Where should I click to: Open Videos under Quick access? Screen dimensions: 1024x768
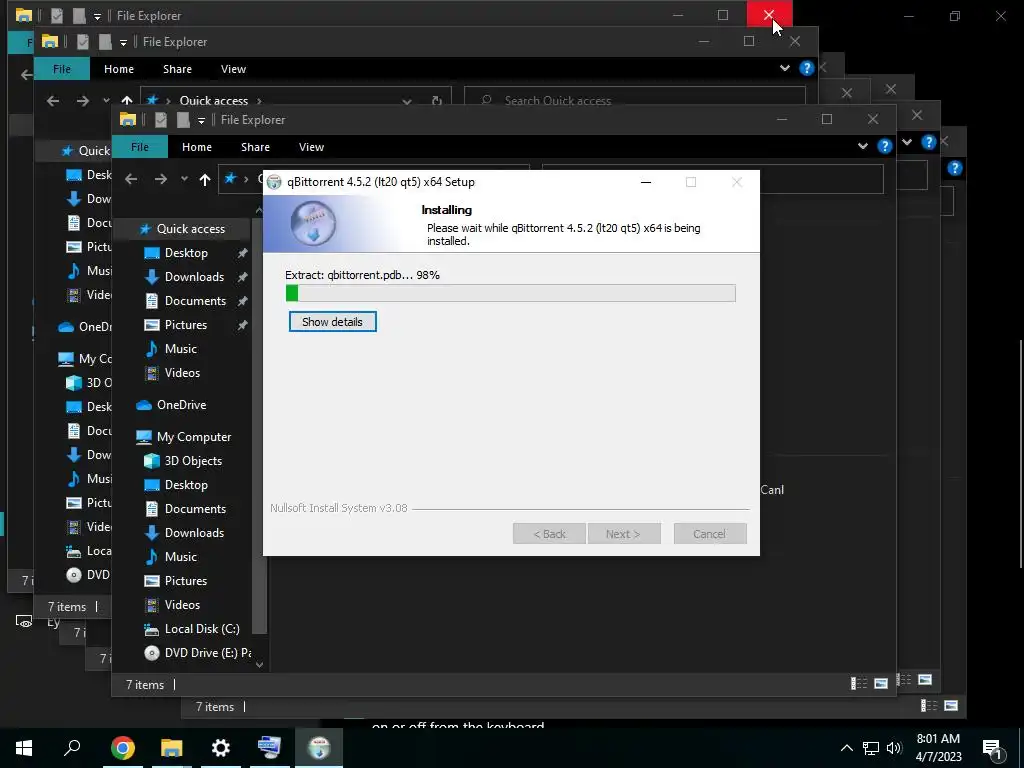coord(182,373)
